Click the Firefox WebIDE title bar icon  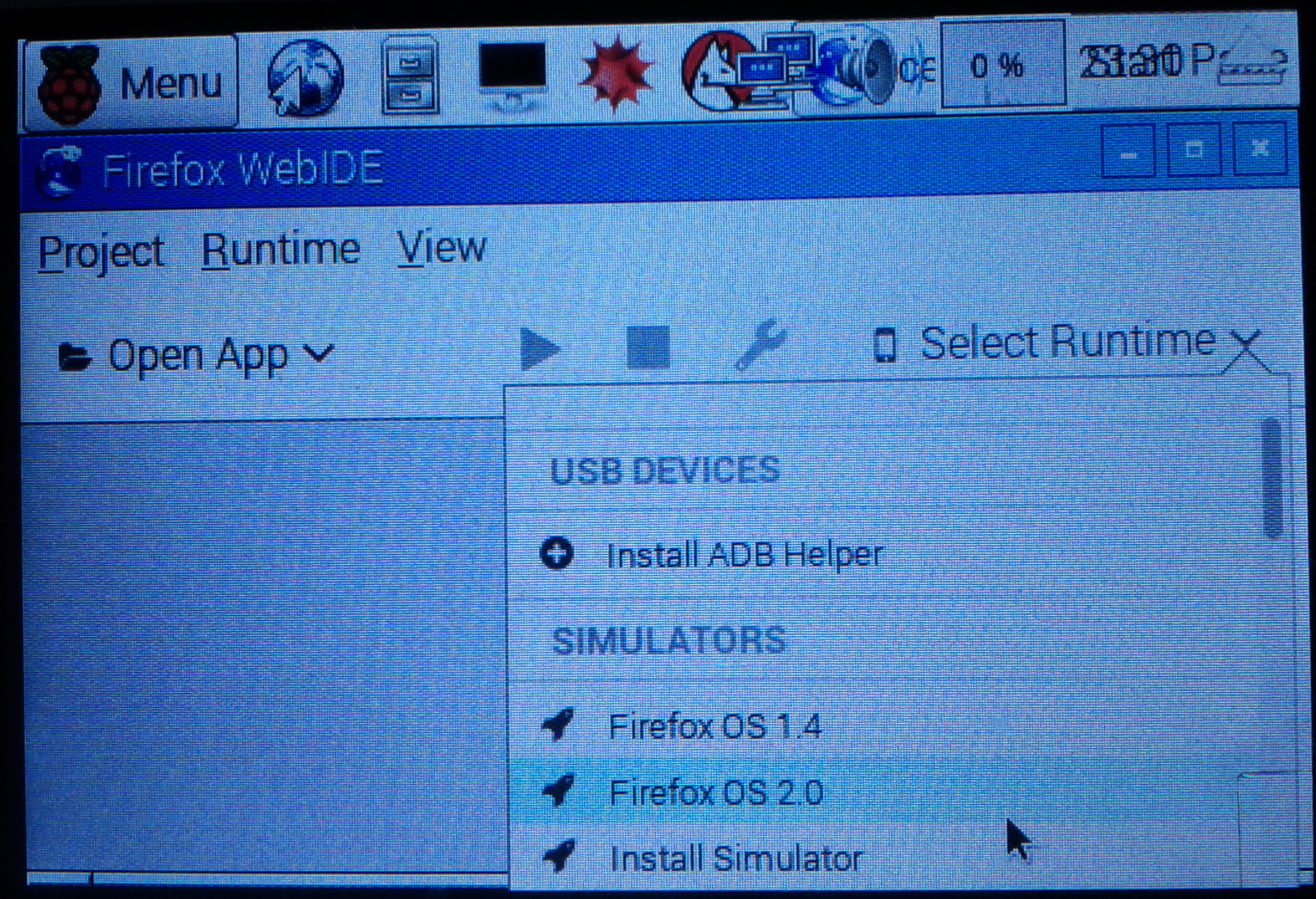pos(60,170)
